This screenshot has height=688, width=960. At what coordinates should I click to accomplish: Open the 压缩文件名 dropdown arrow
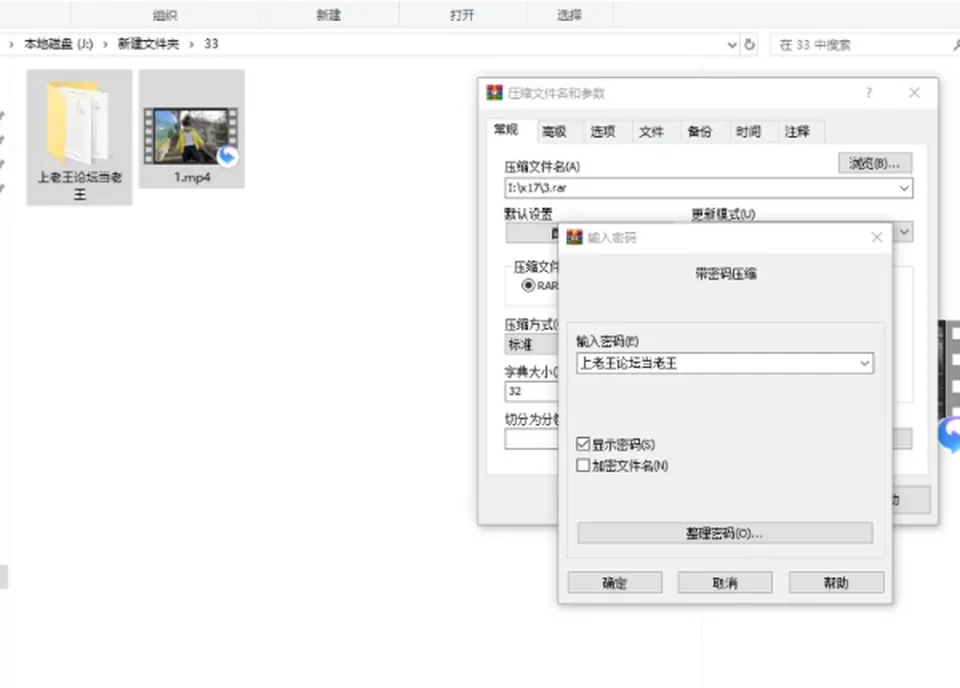[x=904, y=188]
